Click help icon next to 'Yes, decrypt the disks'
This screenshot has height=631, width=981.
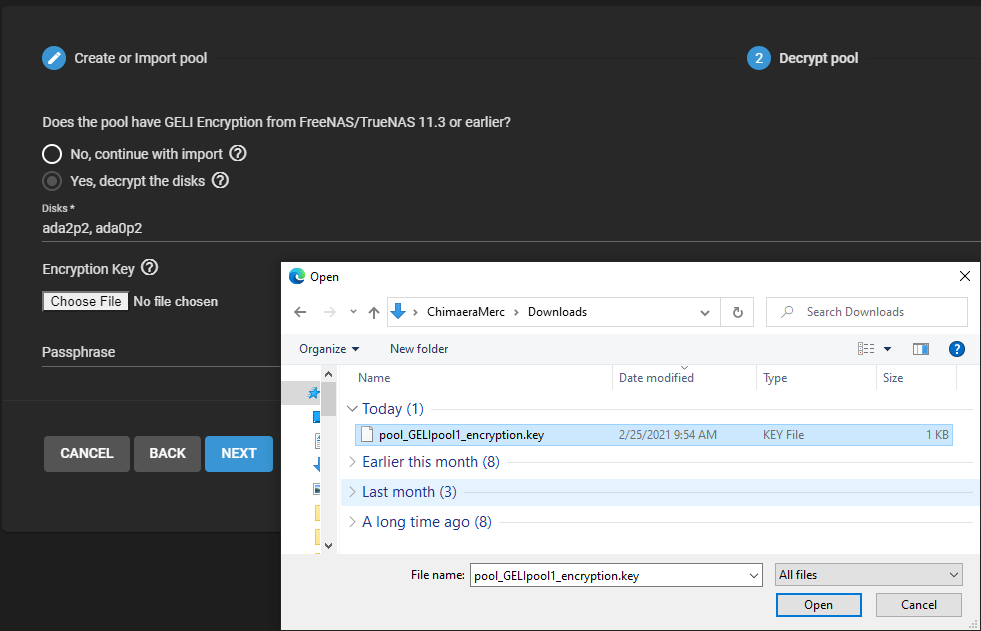click(x=221, y=181)
